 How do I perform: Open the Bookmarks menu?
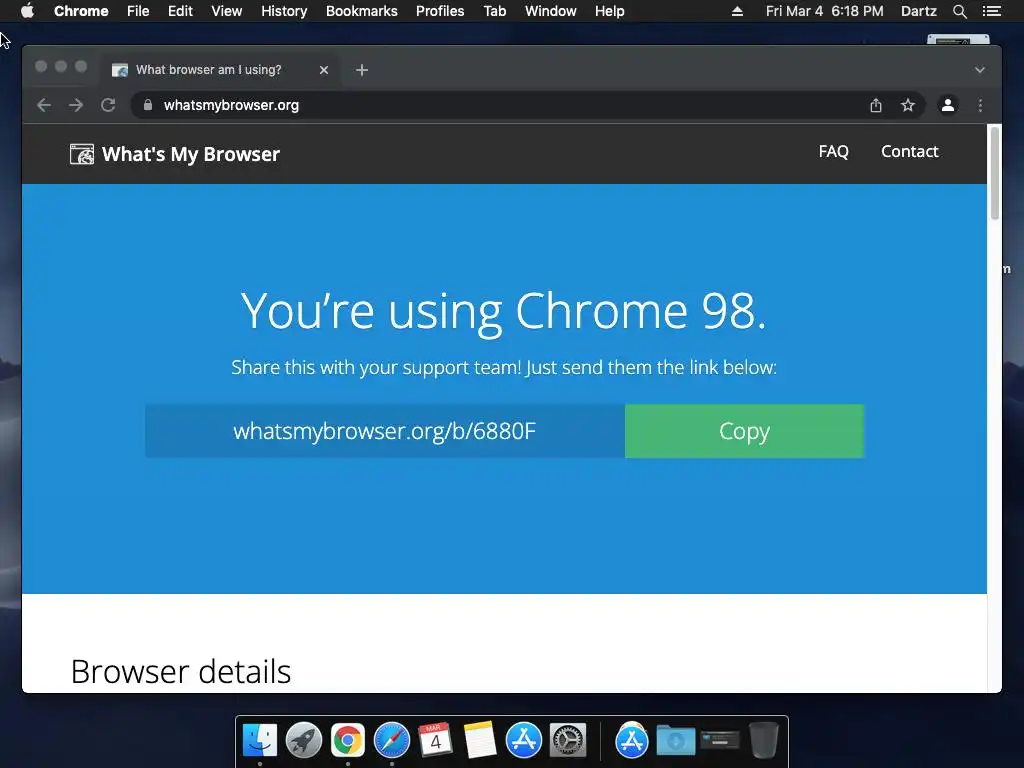[362, 11]
